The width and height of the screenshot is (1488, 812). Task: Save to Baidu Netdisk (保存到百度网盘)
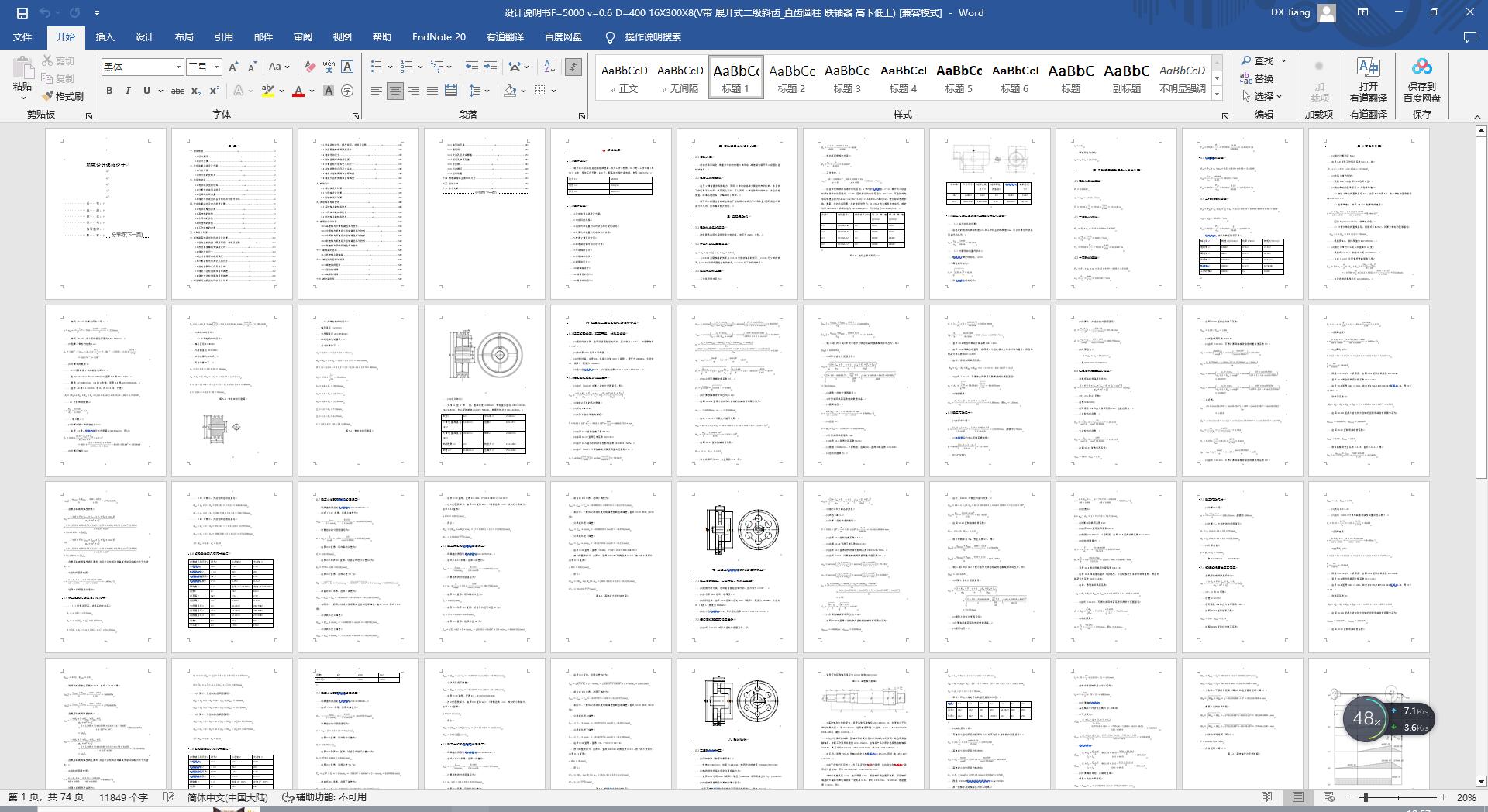[1422, 79]
